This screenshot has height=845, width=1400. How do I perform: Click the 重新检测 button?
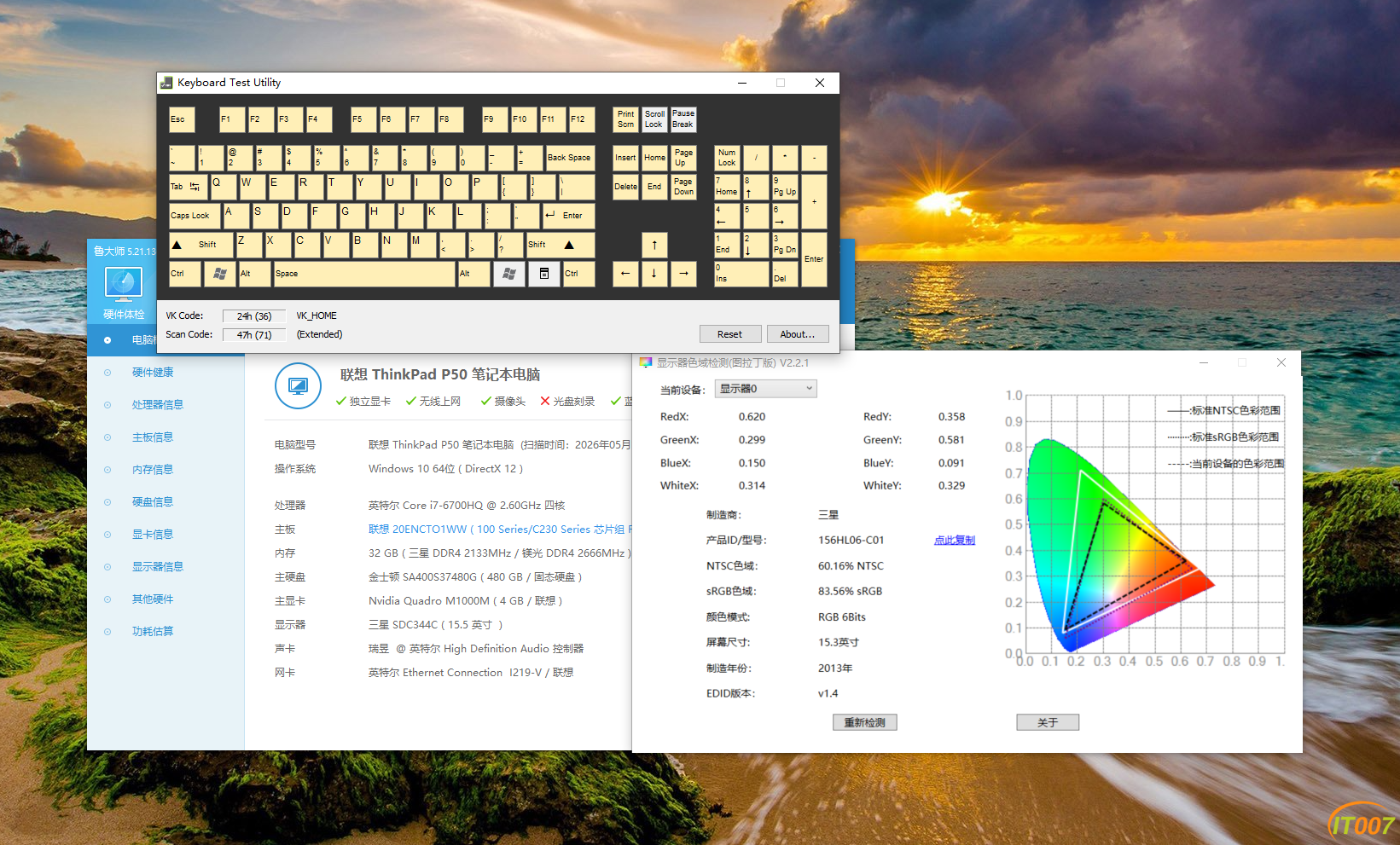click(x=864, y=723)
